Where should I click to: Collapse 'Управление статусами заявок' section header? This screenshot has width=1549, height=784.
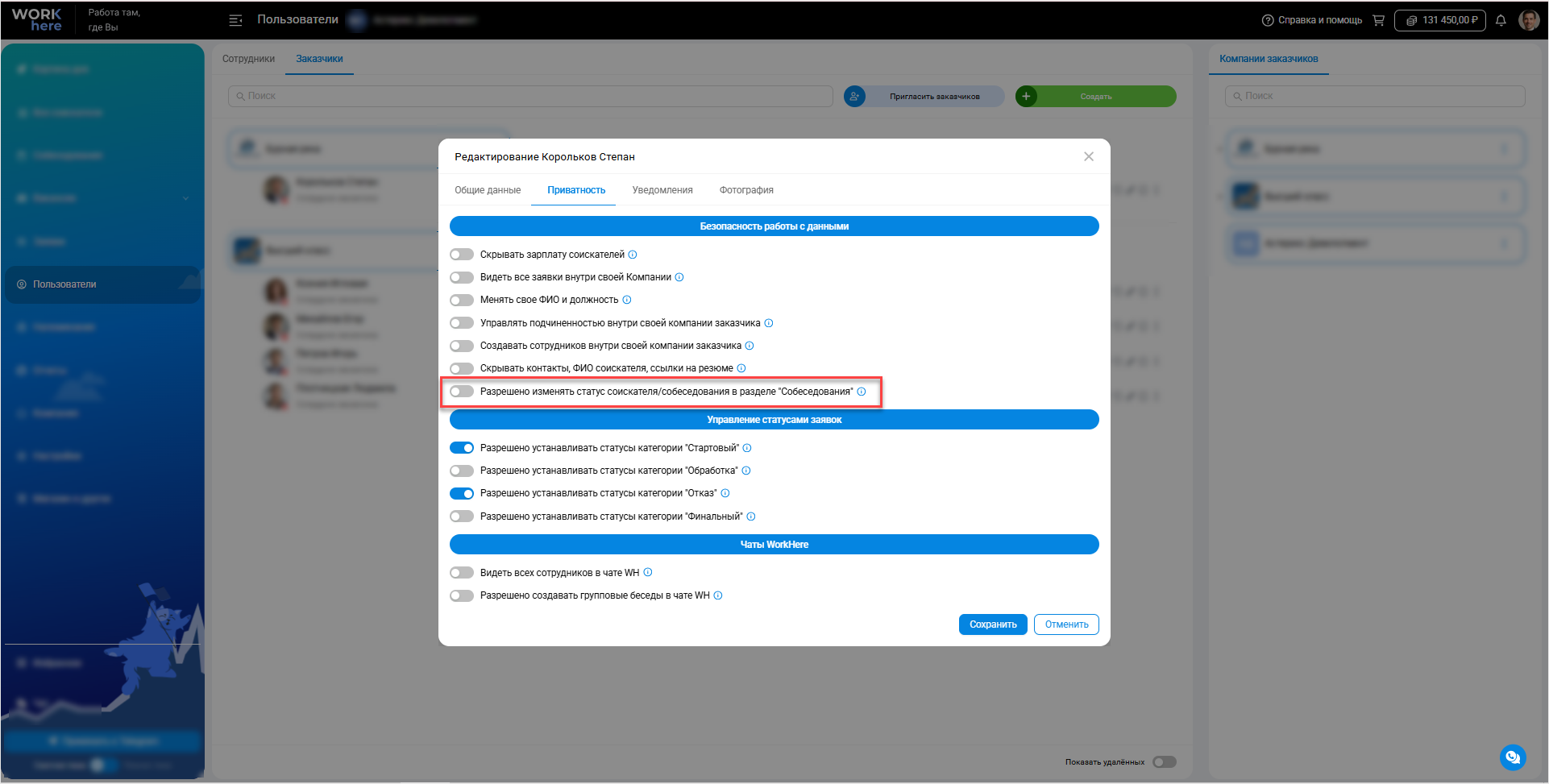774,420
